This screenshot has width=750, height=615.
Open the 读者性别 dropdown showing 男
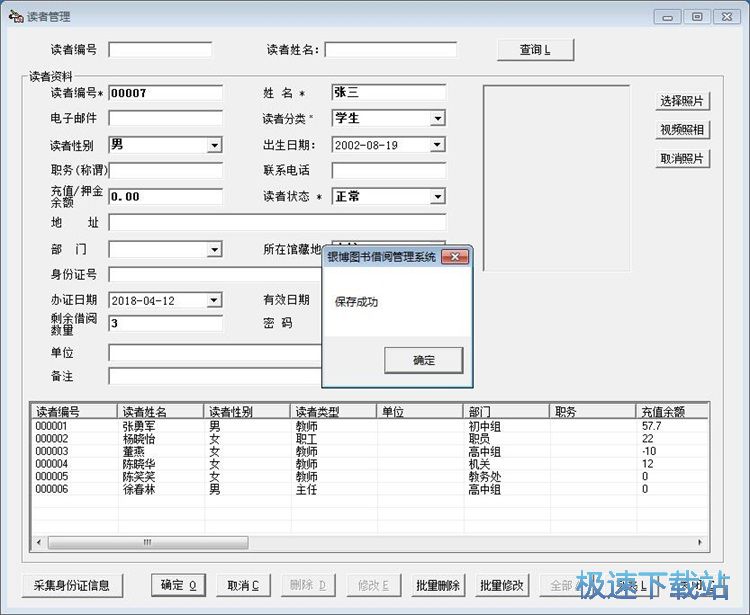click(214, 145)
